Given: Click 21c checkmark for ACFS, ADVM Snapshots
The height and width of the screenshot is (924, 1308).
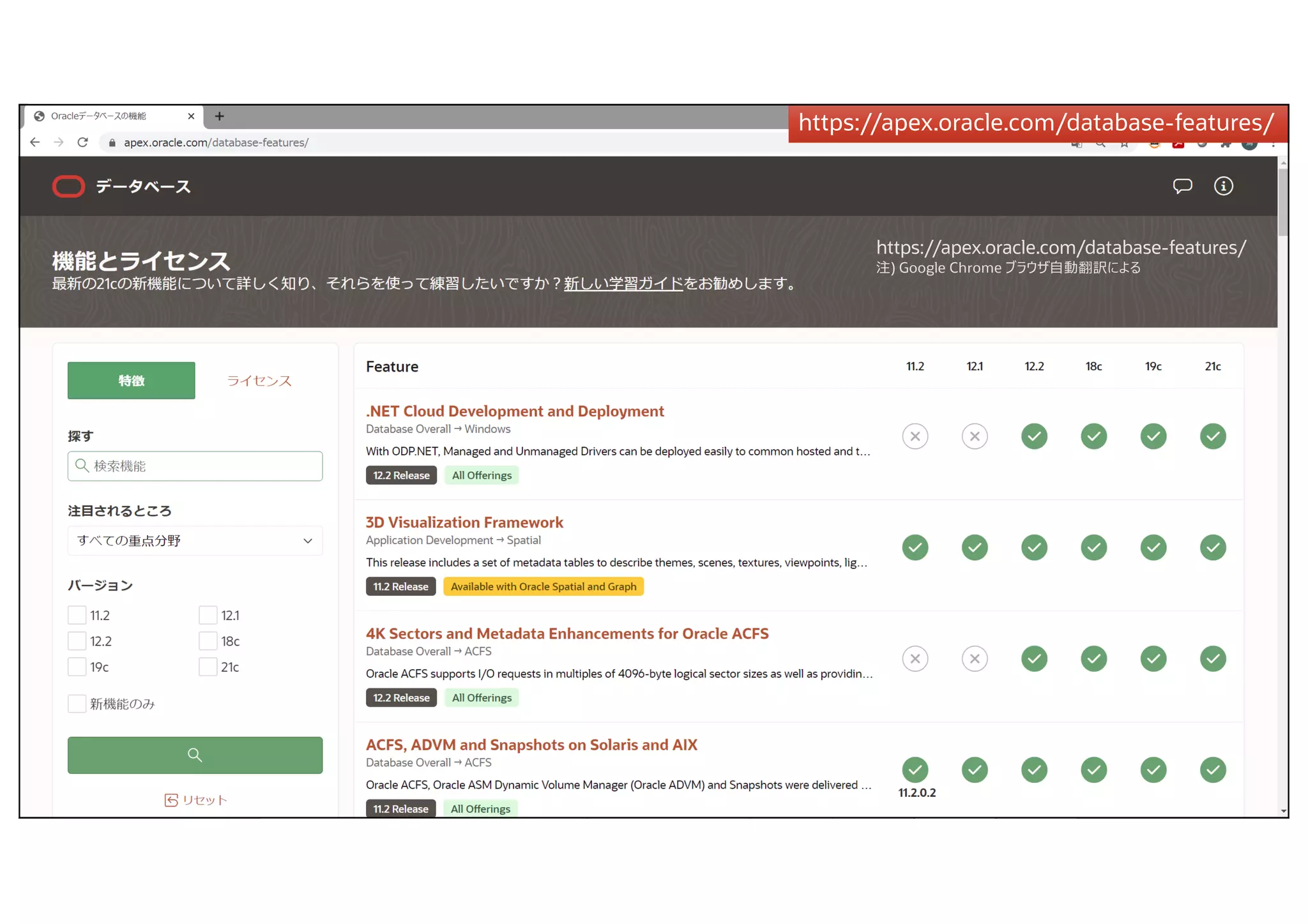Looking at the screenshot, I should point(1213,769).
